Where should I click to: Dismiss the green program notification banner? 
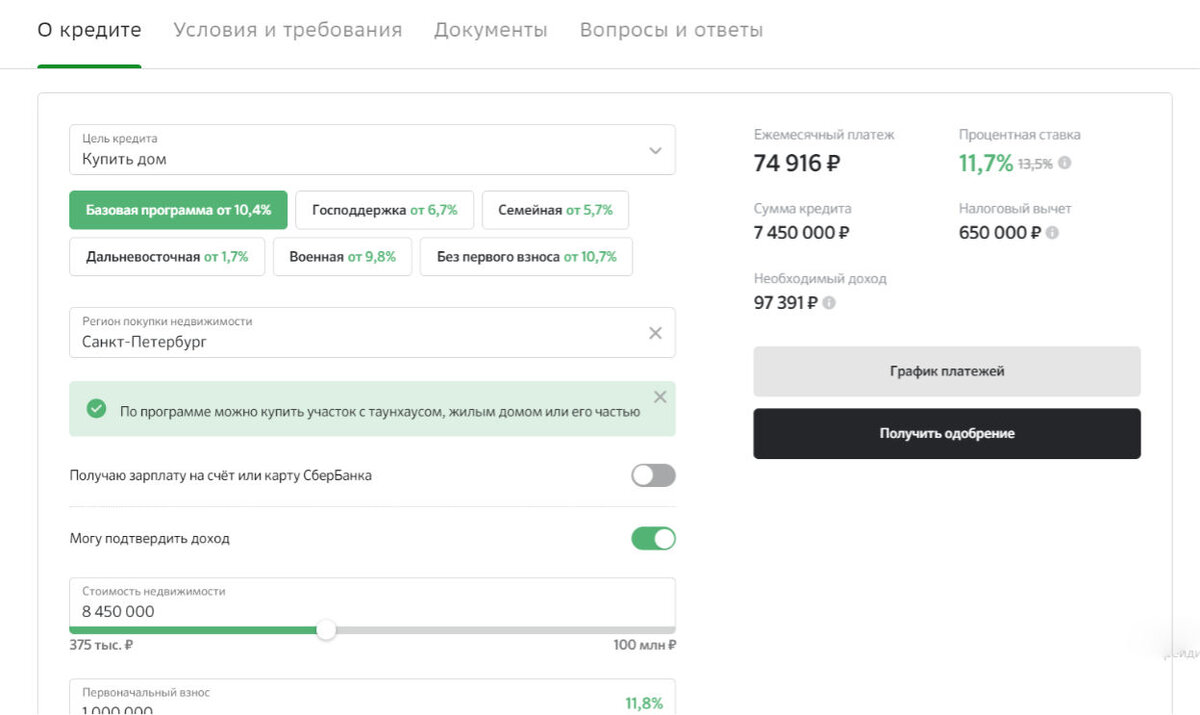click(x=660, y=396)
